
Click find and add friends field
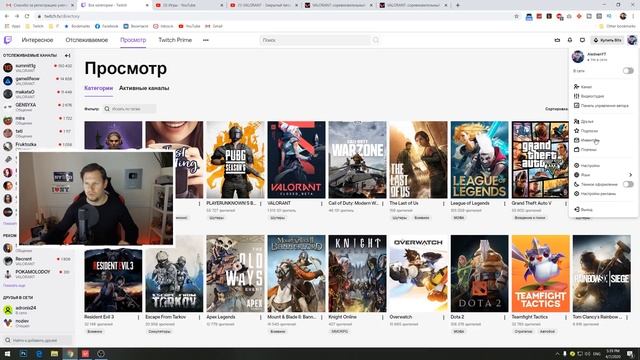37,340
